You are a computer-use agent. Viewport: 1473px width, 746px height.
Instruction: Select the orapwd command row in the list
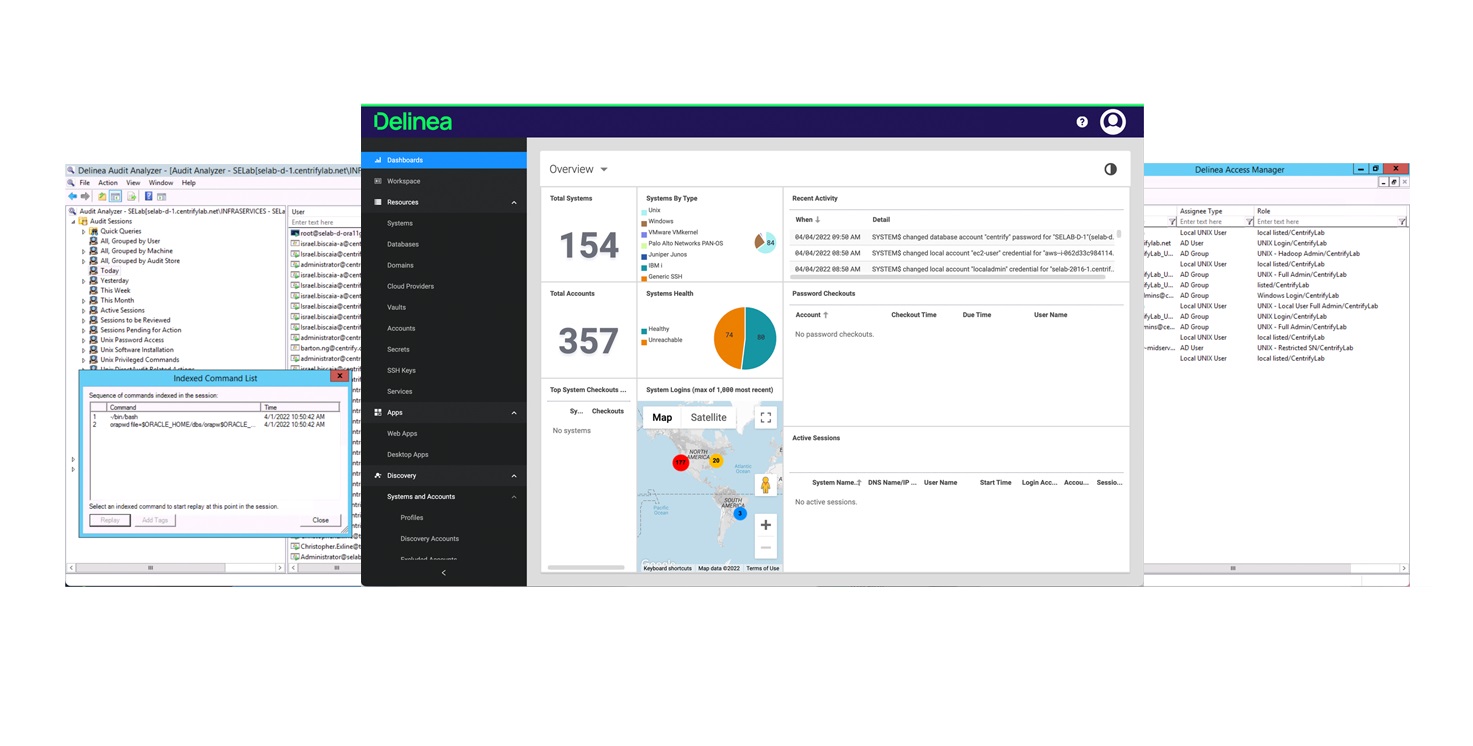(x=215, y=424)
